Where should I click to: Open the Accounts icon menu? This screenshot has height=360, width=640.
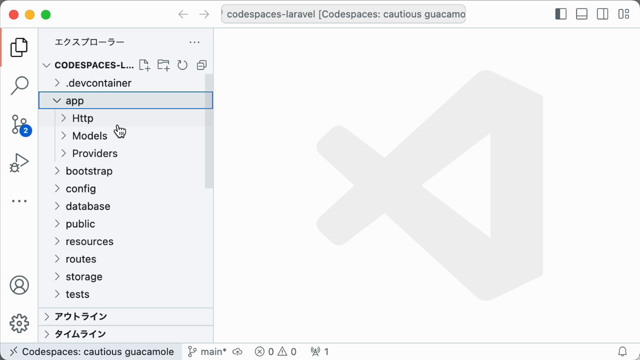[19, 285]
